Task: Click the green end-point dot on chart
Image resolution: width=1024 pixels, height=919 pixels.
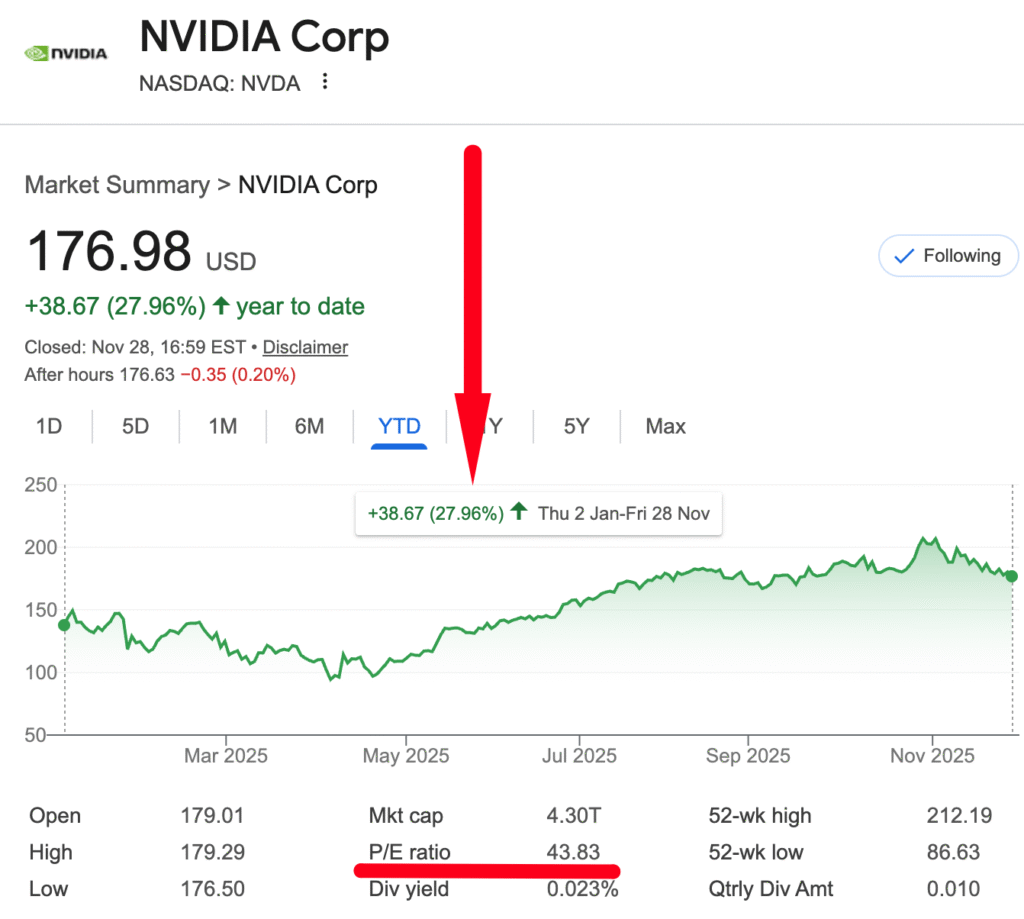Action: (x=1012, y=576)
